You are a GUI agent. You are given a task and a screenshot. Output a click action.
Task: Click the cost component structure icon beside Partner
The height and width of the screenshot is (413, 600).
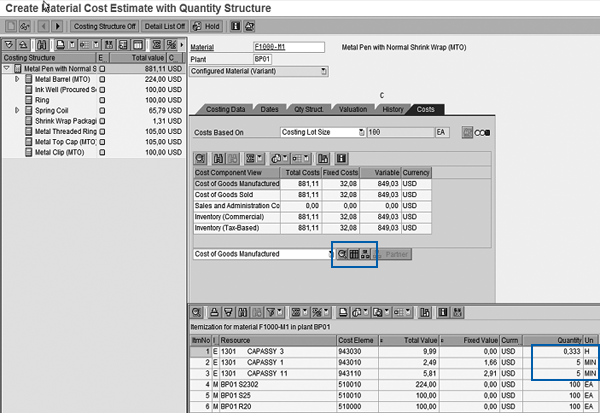(367, 255)
